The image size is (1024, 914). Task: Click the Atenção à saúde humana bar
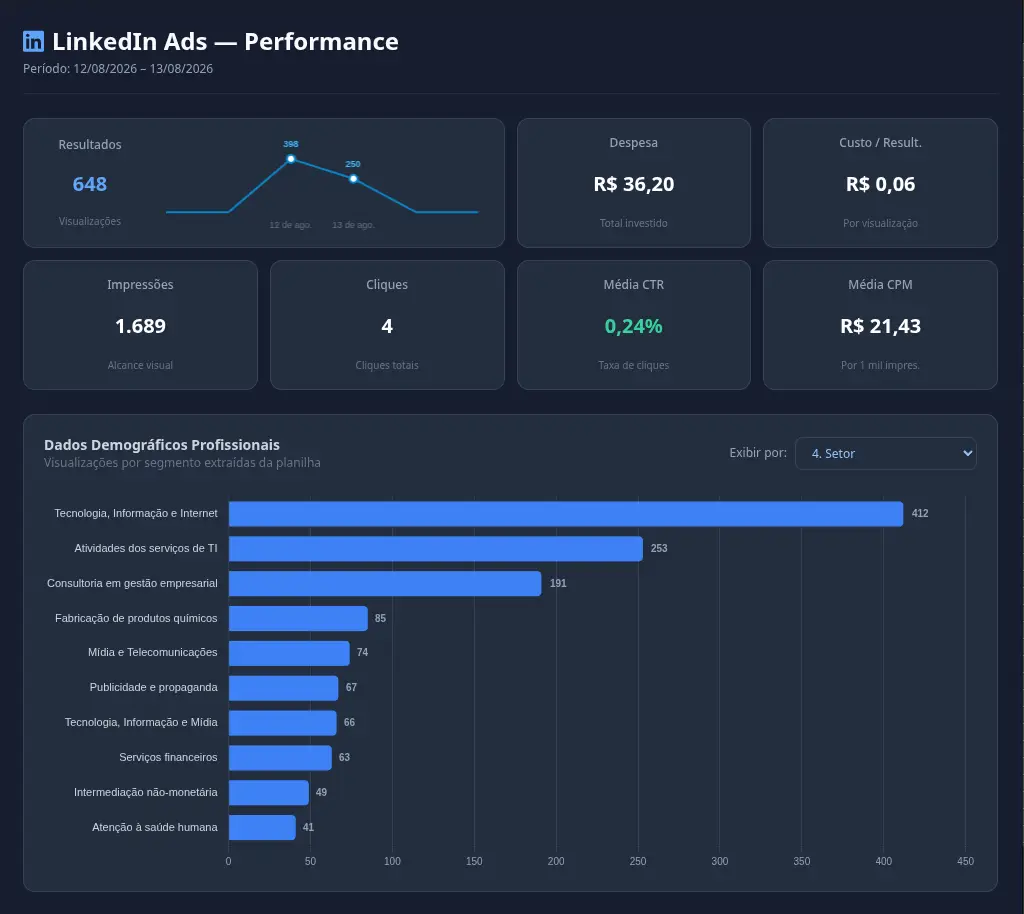(262, 827)
